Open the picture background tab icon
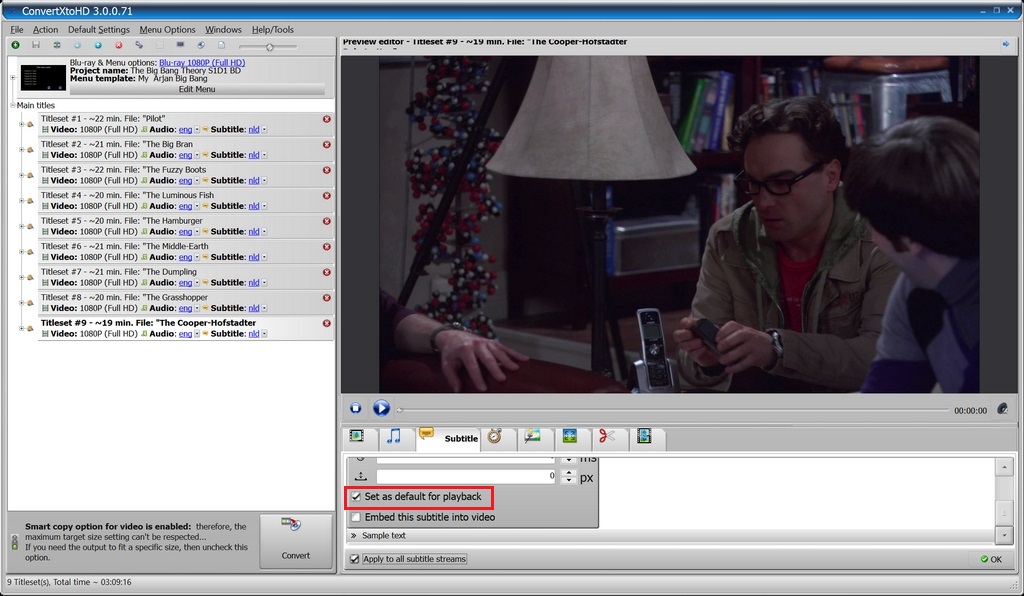1024x596 pixels. click(x=532, y=437)
